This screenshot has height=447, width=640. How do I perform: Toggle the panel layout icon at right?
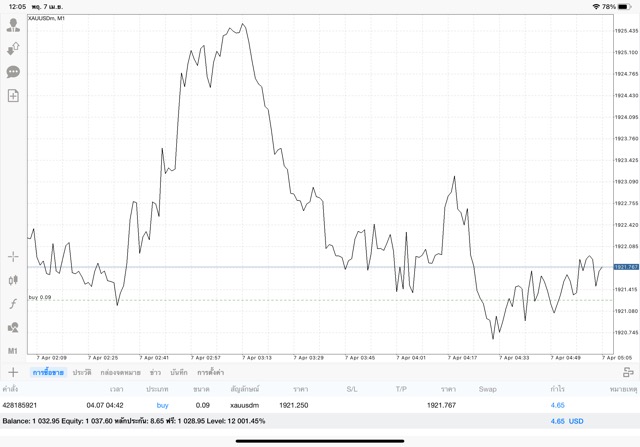pyautogui.click(x=628, y=372)
